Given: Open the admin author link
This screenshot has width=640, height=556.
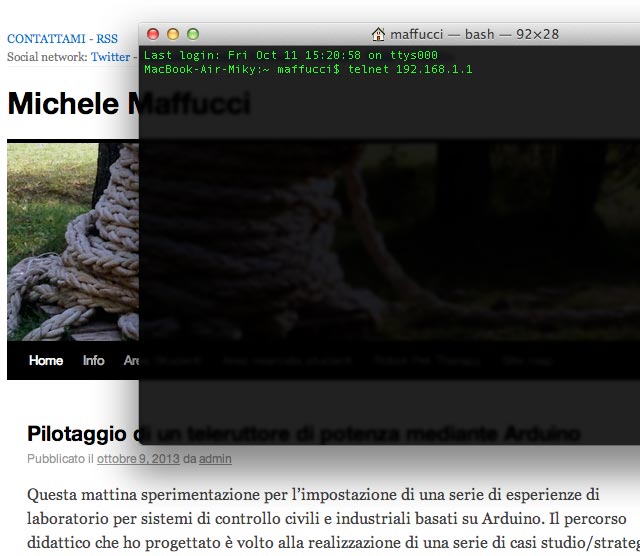Looking at the screenshot, I should click(215, 459).
